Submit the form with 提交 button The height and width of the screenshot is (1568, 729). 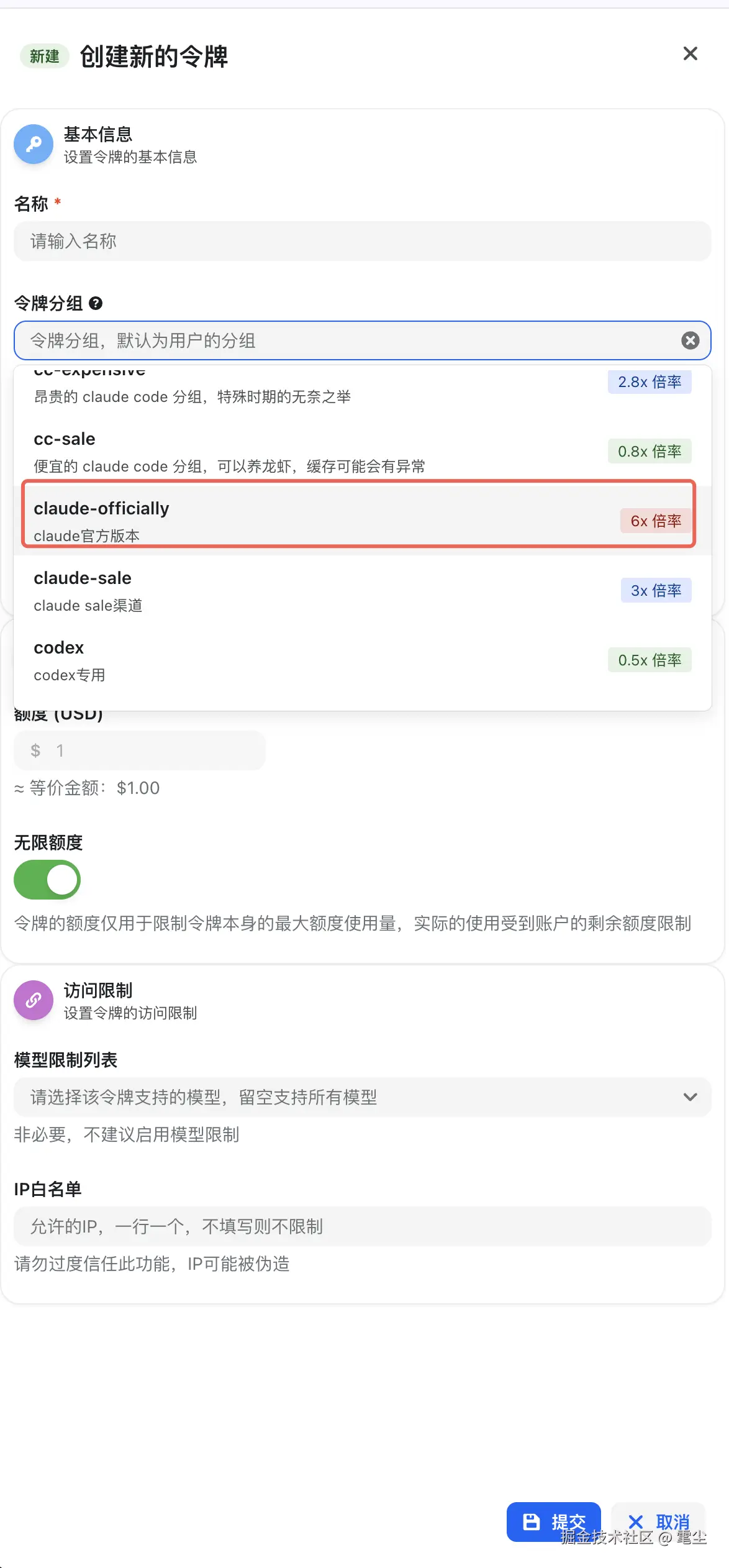[553, 1522]
